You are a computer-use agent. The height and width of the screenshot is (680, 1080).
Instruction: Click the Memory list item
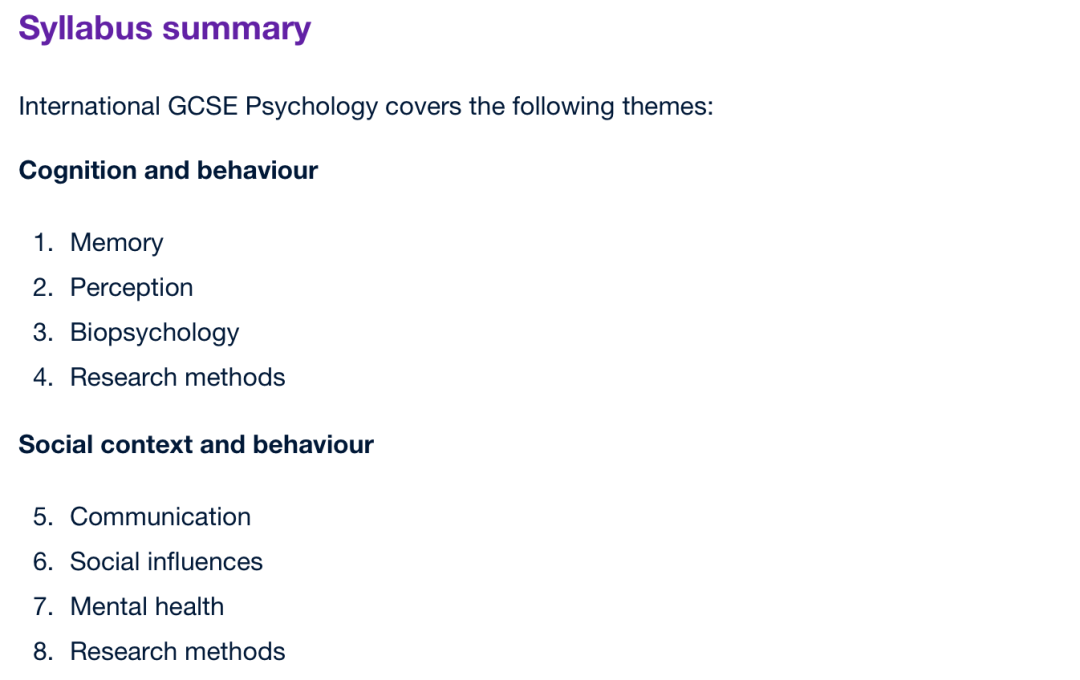[116, 243]
